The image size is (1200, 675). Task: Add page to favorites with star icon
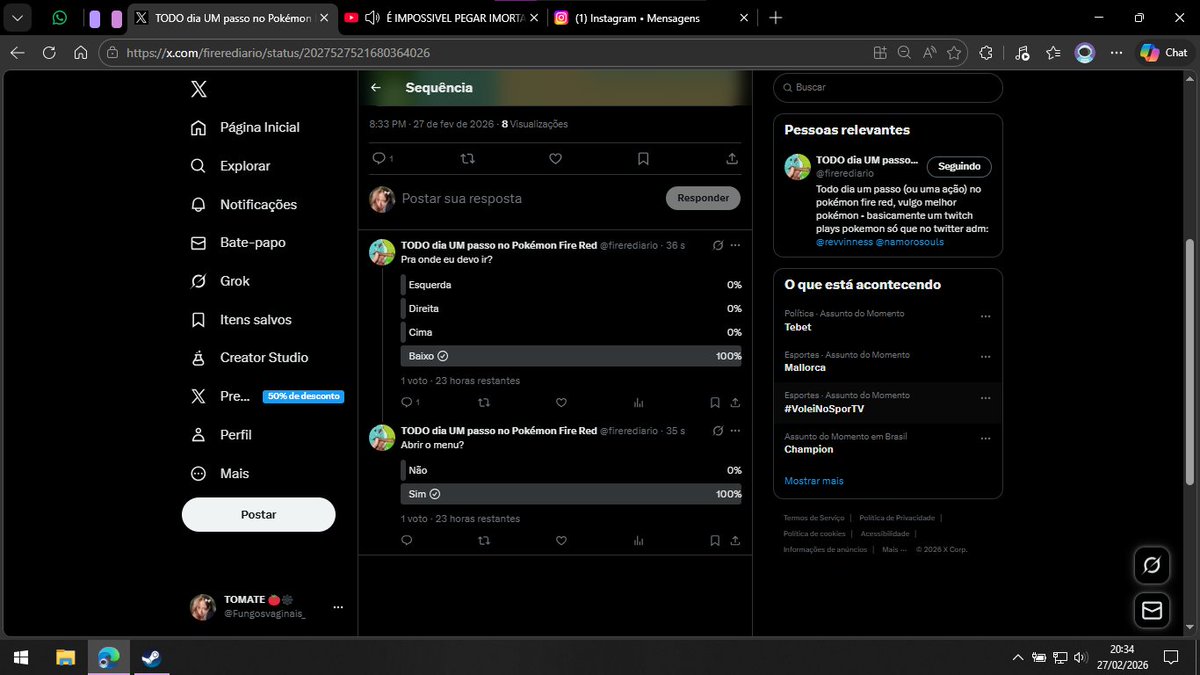point(954,53)
